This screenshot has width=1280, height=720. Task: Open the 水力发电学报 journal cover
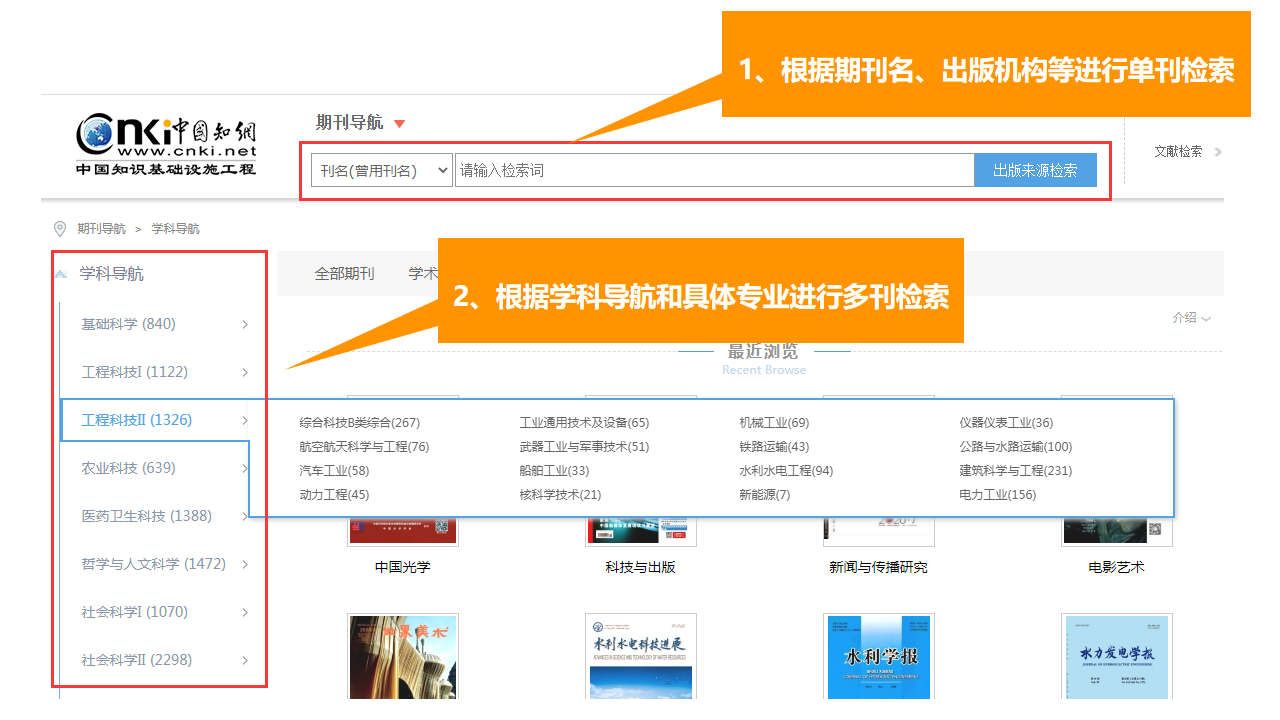click(x=1116, y=657)
